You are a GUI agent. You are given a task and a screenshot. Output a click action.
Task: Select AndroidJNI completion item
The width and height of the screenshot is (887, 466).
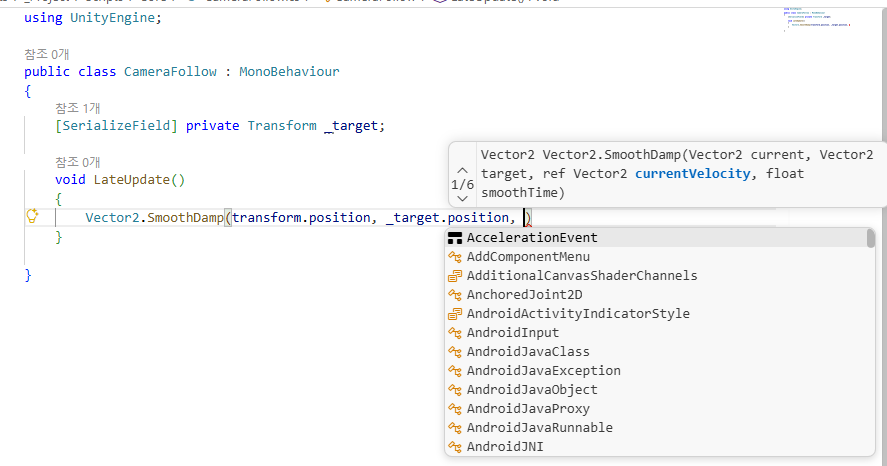click(656, 447)
